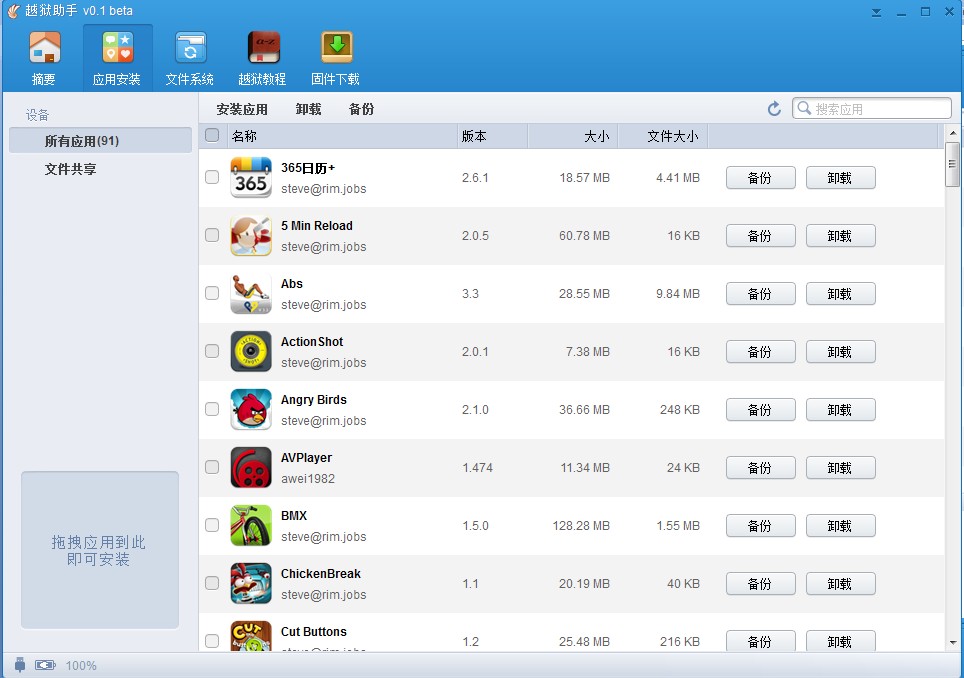Backup 5 Min Reload app
Screen dimensions: 964x678
click(761, 235)
